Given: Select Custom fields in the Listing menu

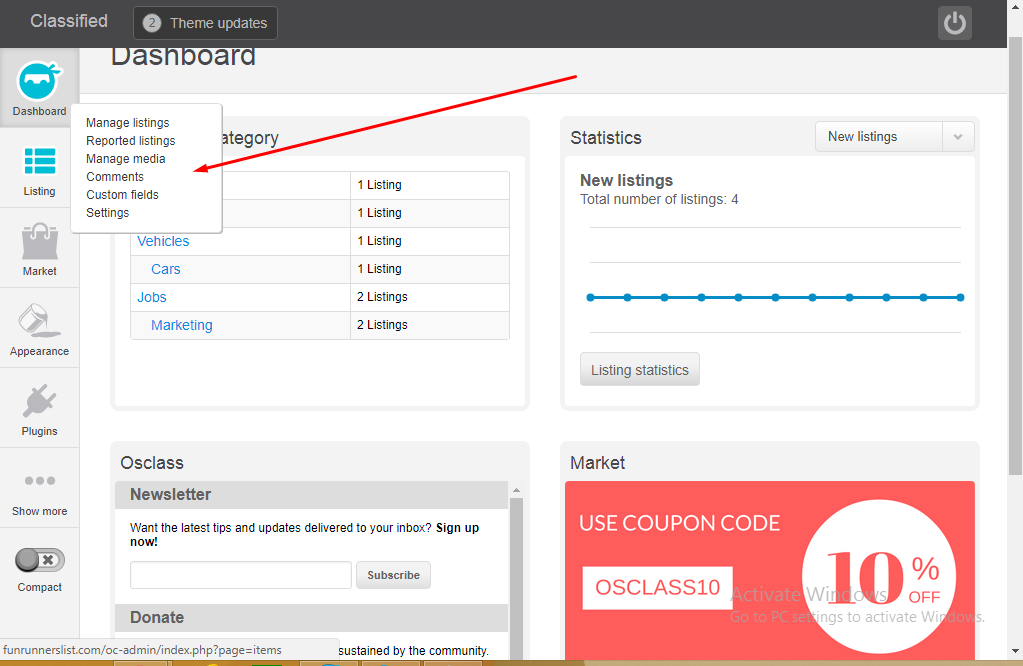Looking at the screenshot, I should [121, 194].
